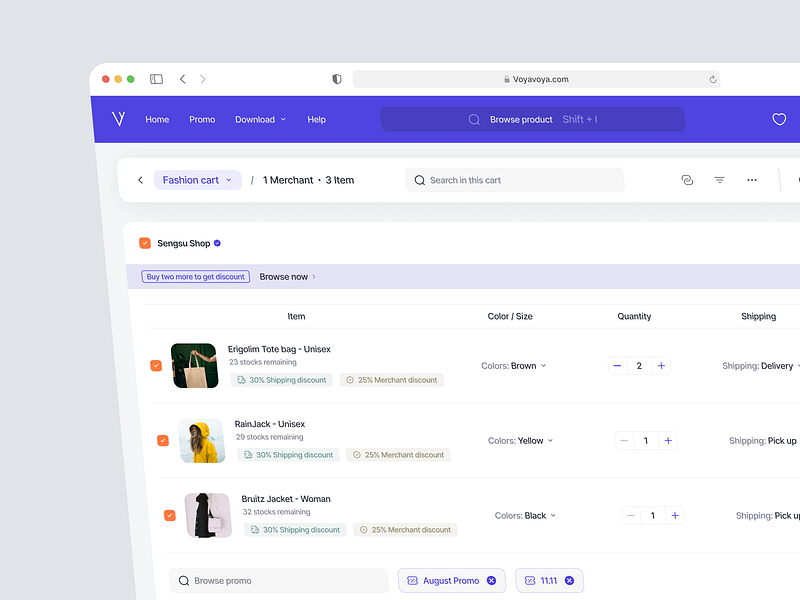Click the Voyavoya logo icon

click(119, 119)
